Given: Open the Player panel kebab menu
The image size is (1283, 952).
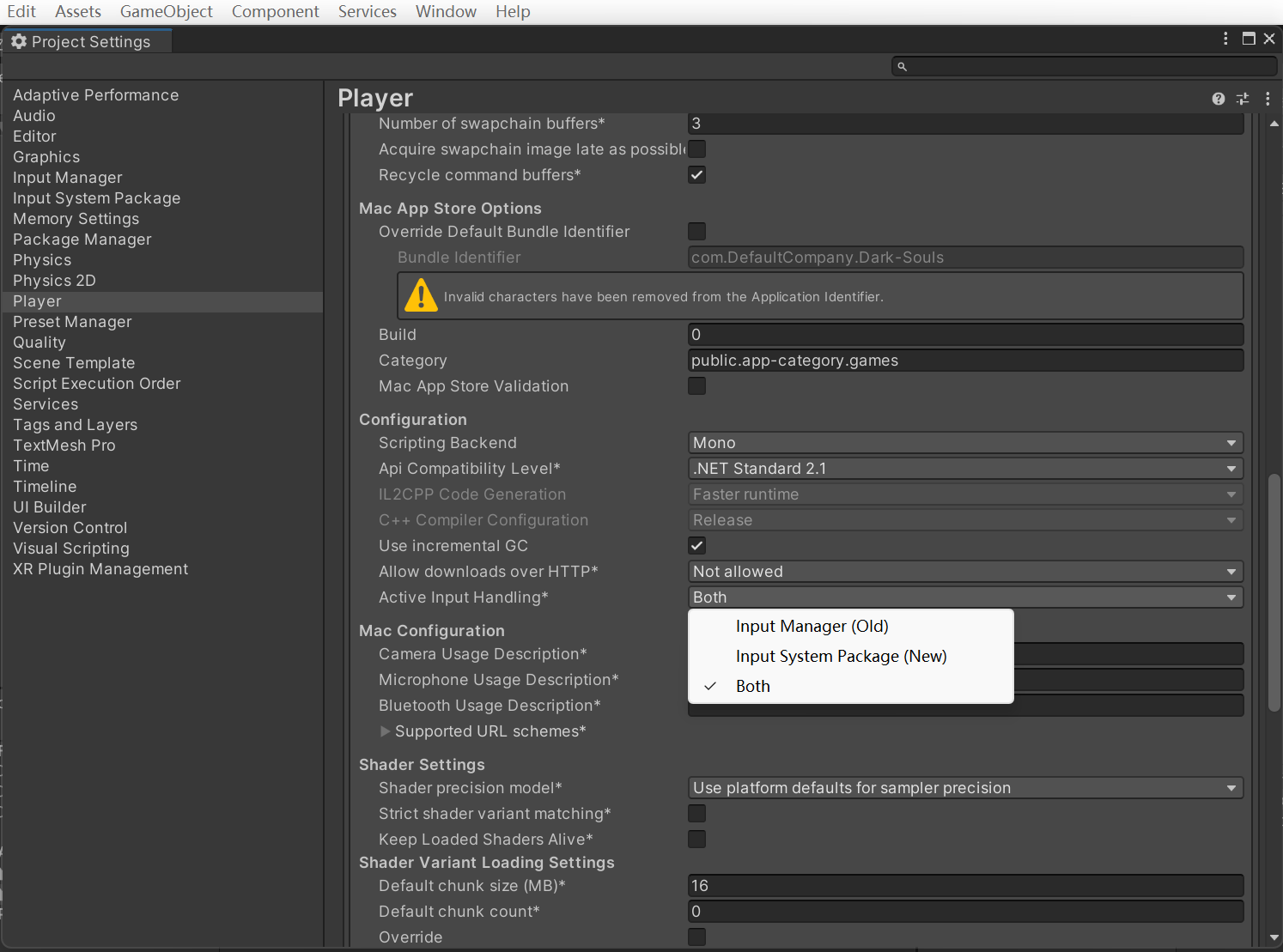Looking at the screenshot, I should pyautogui.click(x=1268, y=99).
